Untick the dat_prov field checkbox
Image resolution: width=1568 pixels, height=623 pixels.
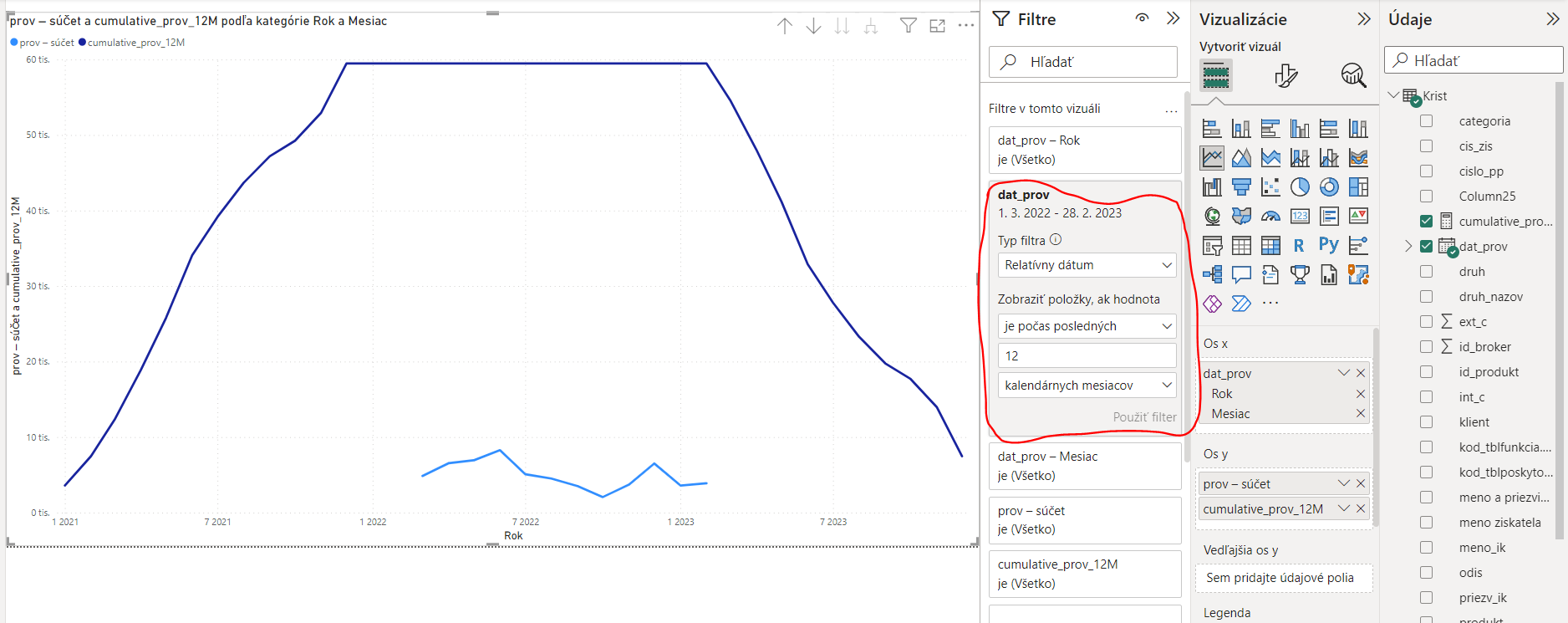tap(1427, 247)
